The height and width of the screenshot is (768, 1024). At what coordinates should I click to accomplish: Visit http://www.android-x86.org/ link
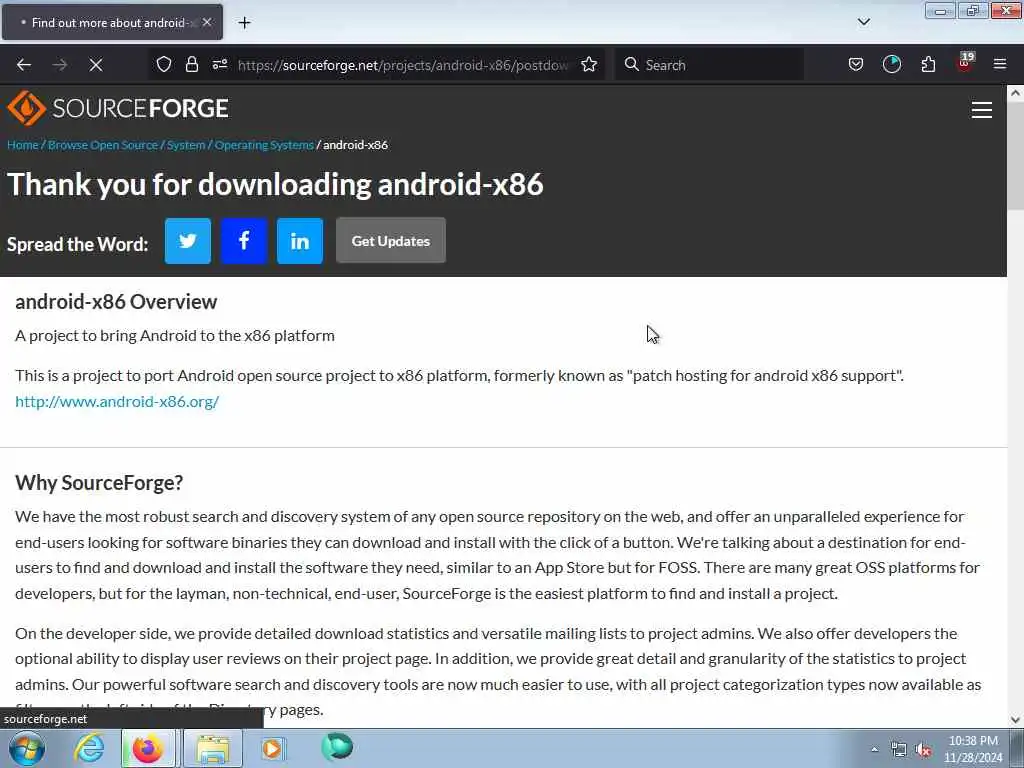(117, 402)
